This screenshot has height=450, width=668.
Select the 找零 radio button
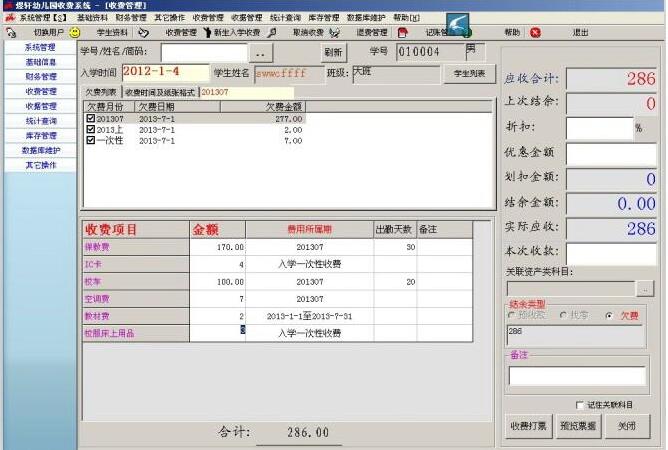pyautogui.click(x=563, y=315)
